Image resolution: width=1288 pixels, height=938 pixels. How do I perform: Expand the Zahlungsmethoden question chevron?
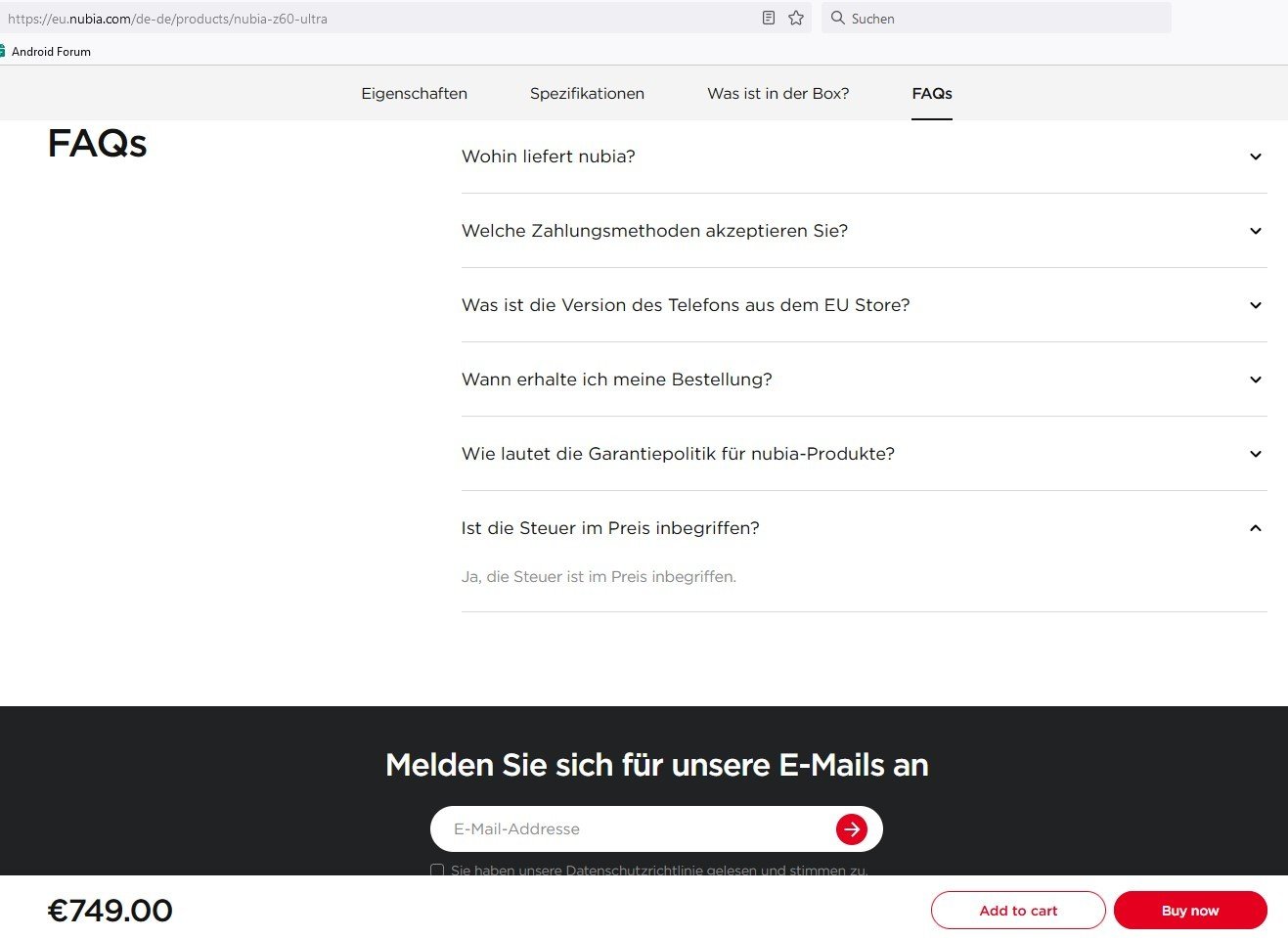point(1255,231)
